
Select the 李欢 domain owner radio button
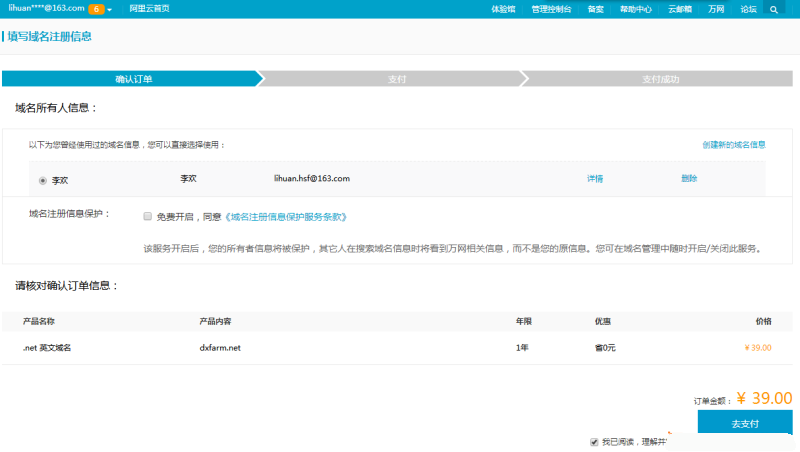pos(43,181)
